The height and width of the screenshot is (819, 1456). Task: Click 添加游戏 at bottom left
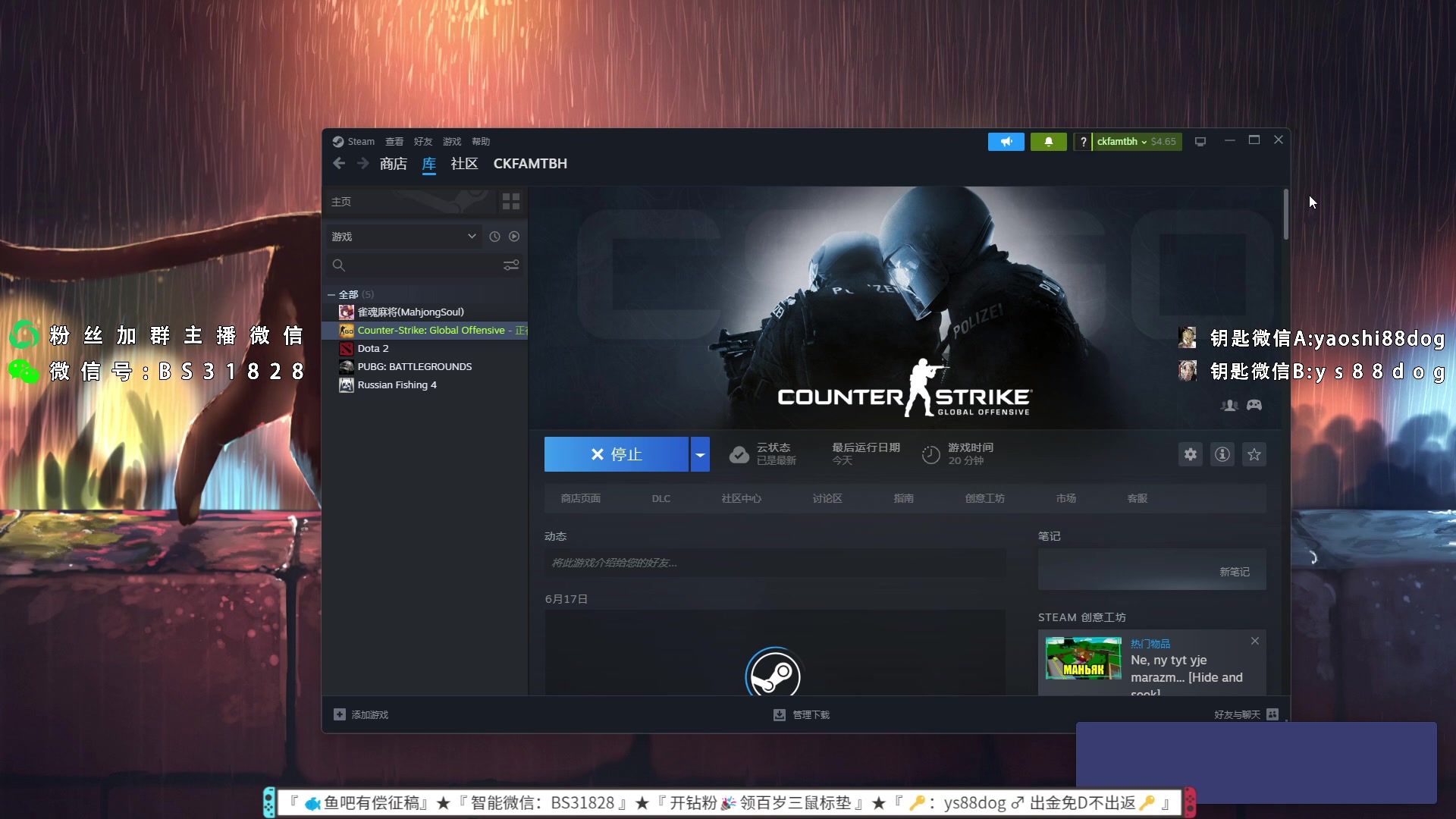pyautogui.click(x=361, y=714)
